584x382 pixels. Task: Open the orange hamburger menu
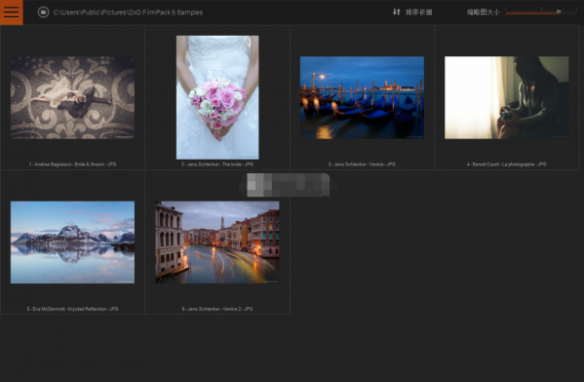tap(11, 12)
